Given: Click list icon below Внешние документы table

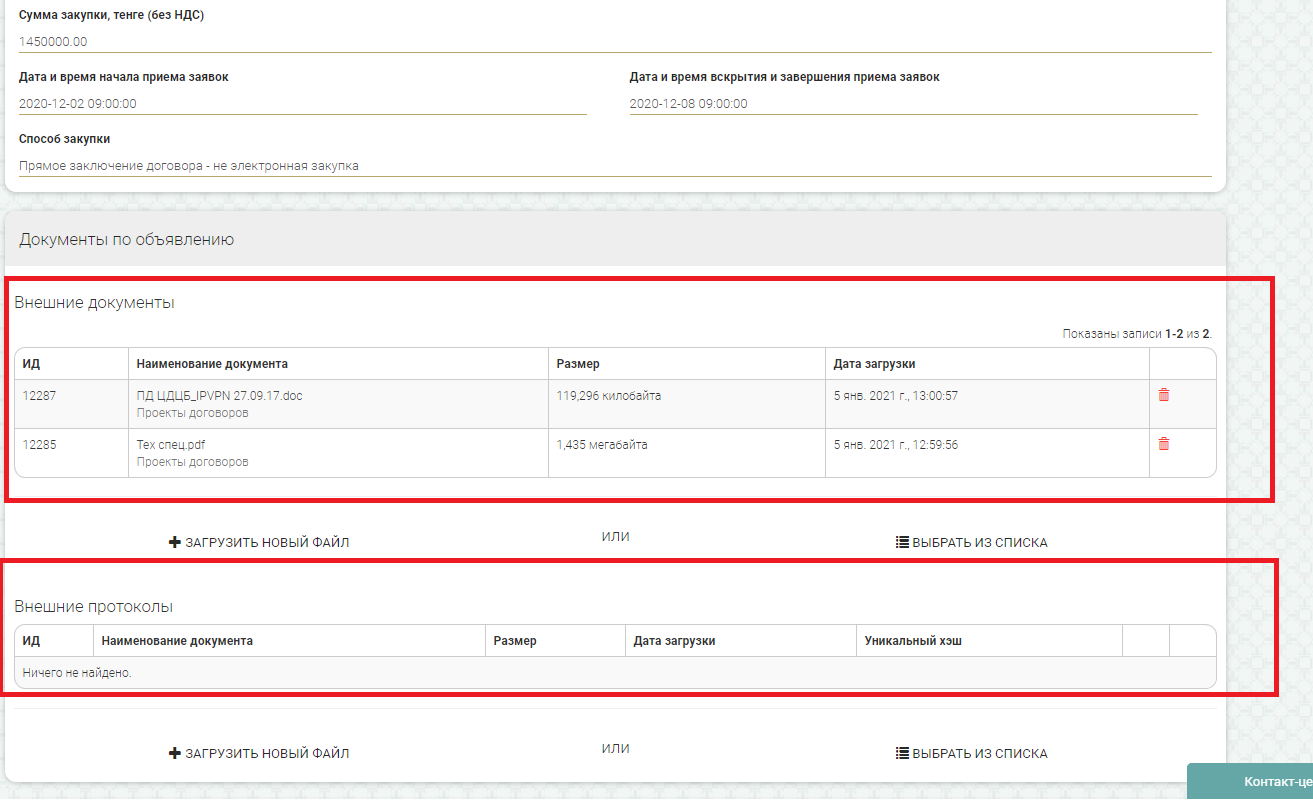Looking at the screenshot, I should click(x=902, y=543).
